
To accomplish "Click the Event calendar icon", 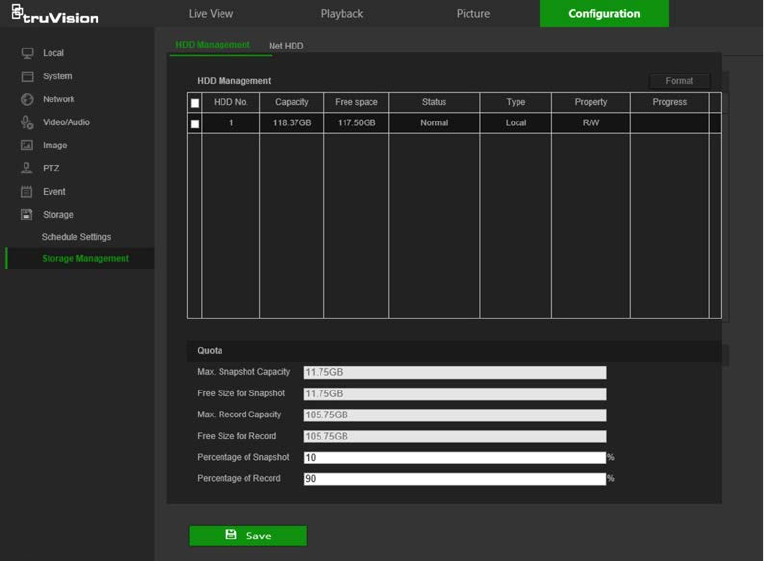I will (27, 192).
